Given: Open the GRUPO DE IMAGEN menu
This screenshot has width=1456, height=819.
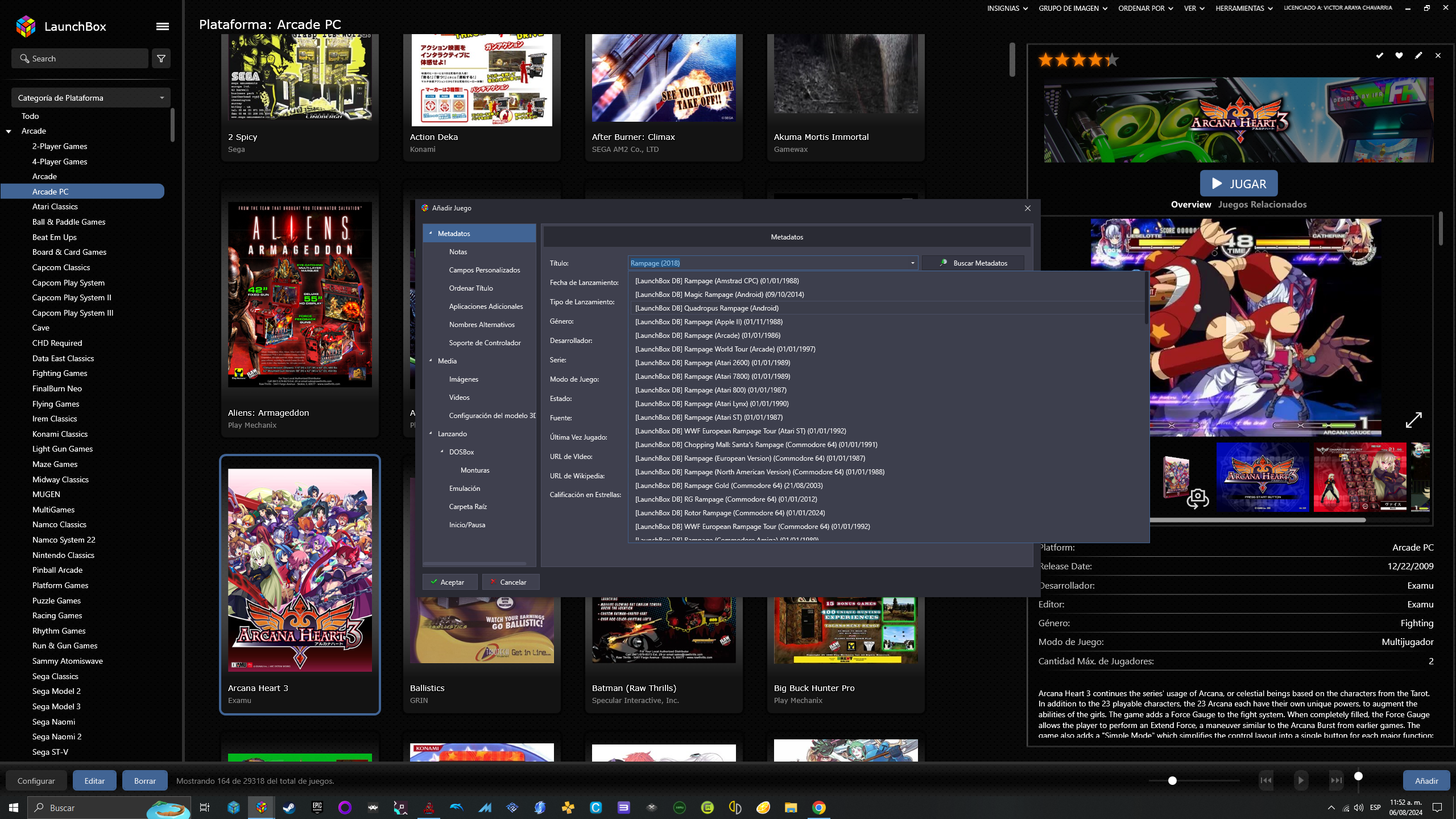Looking at the screenshot, I should pos(1073,8).
